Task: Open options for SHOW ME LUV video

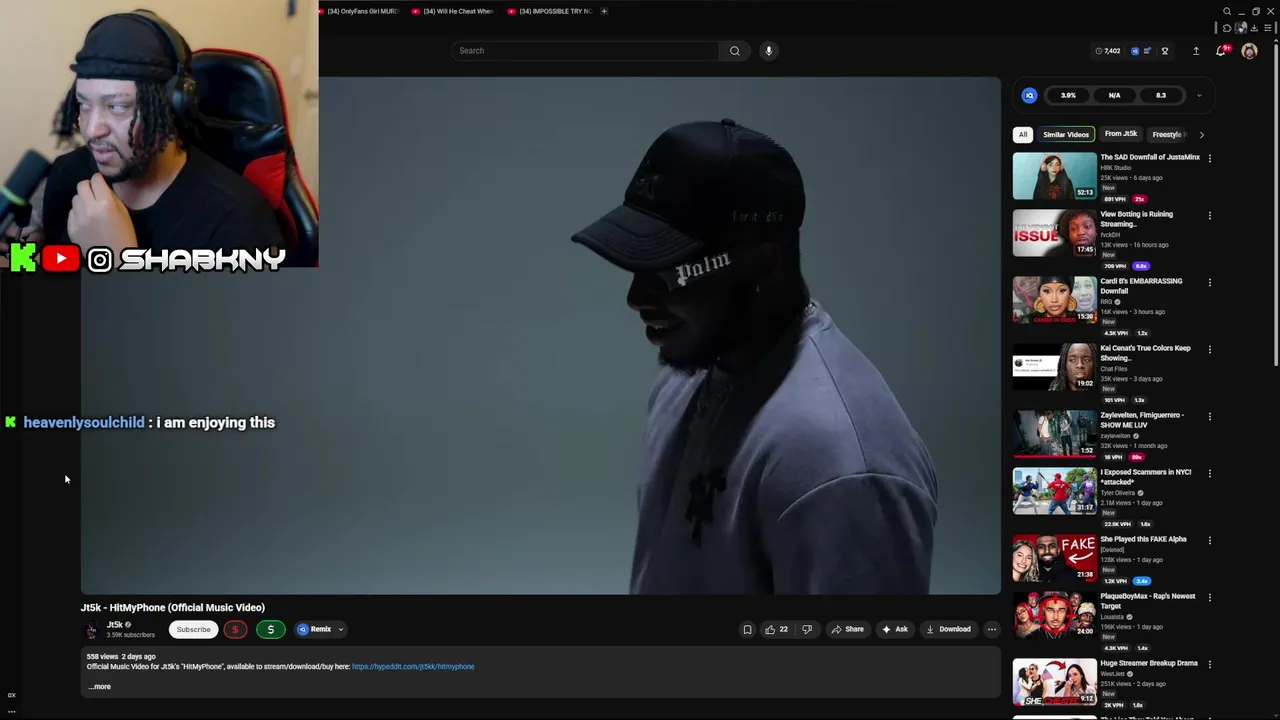Action: [1209, 416]
